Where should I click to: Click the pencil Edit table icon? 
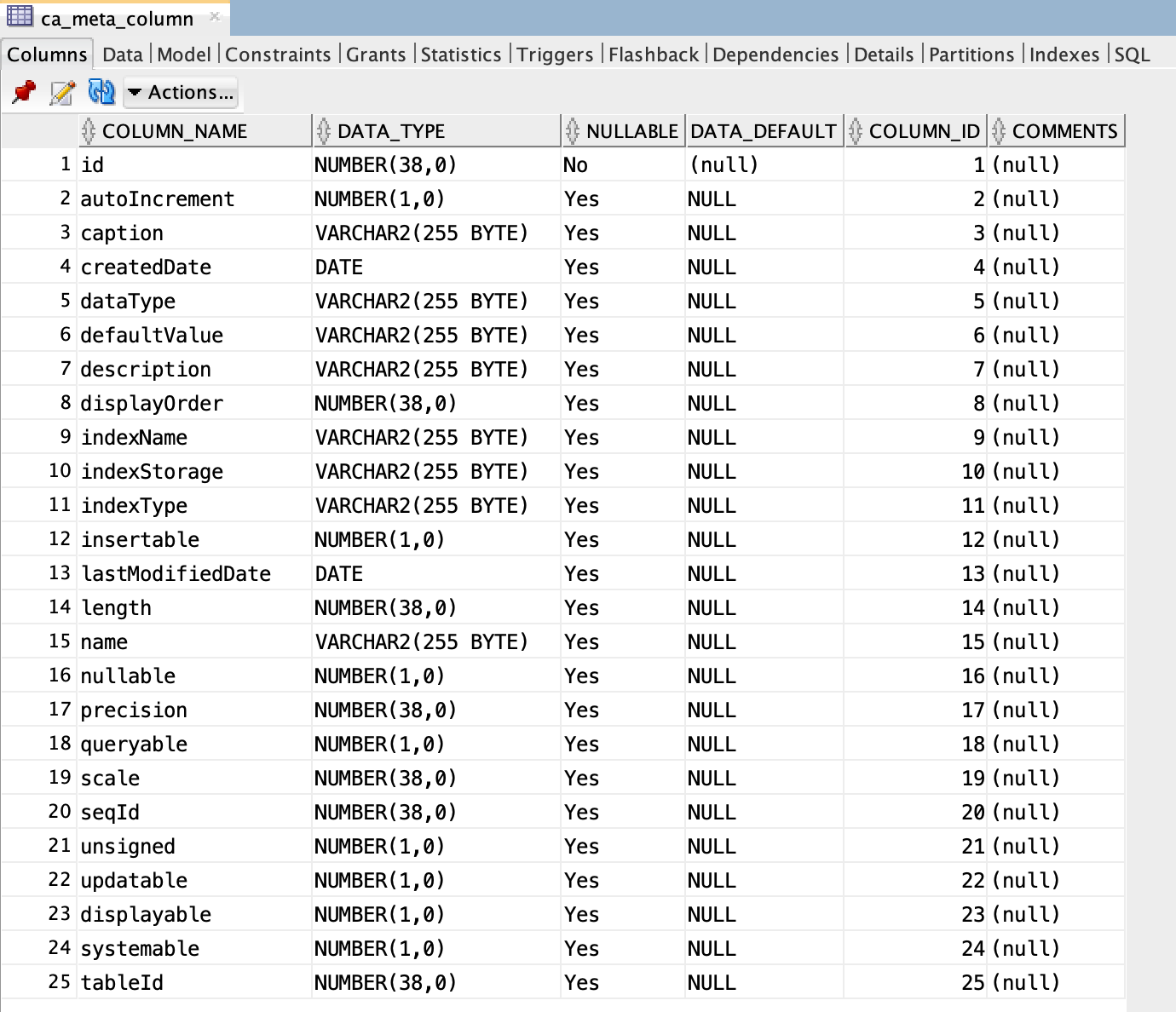62,92
